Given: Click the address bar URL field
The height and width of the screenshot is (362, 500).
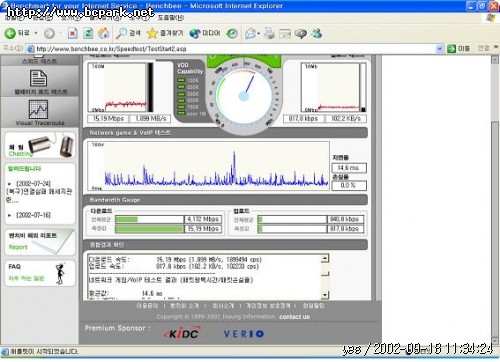Looking at the screenshot, I should (x=233, y=49).
